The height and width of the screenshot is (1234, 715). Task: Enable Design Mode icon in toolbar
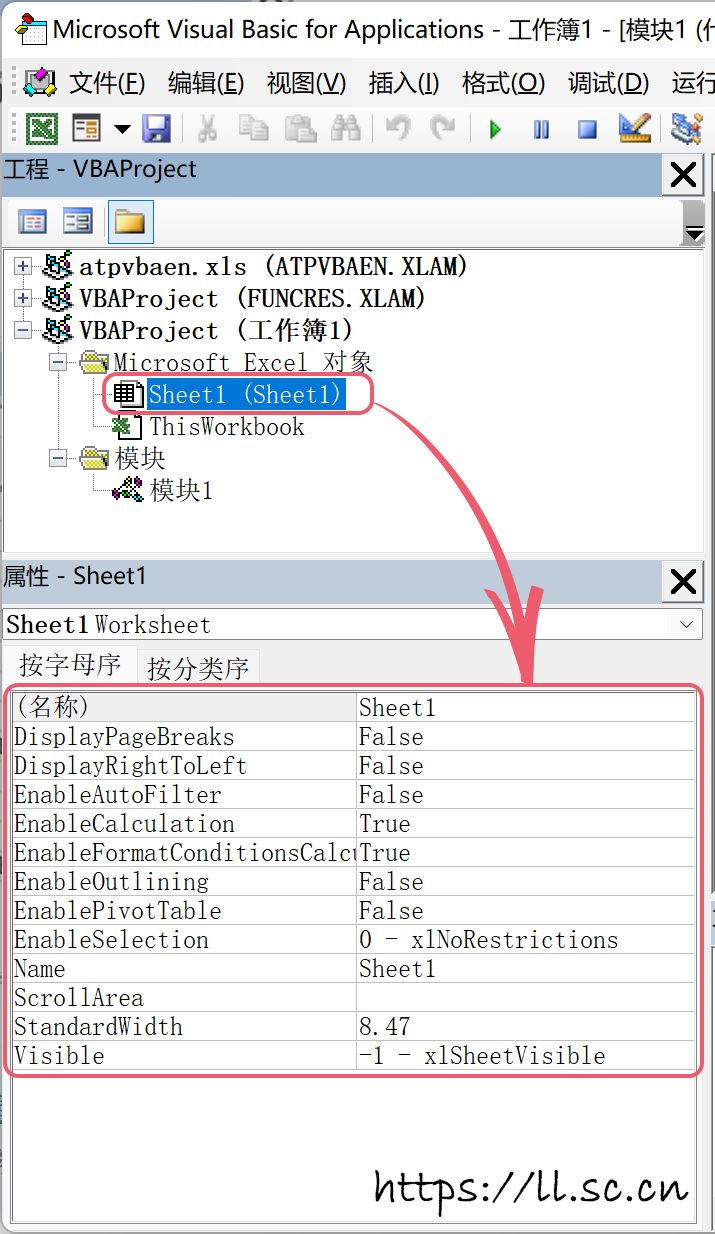(635, 129)
